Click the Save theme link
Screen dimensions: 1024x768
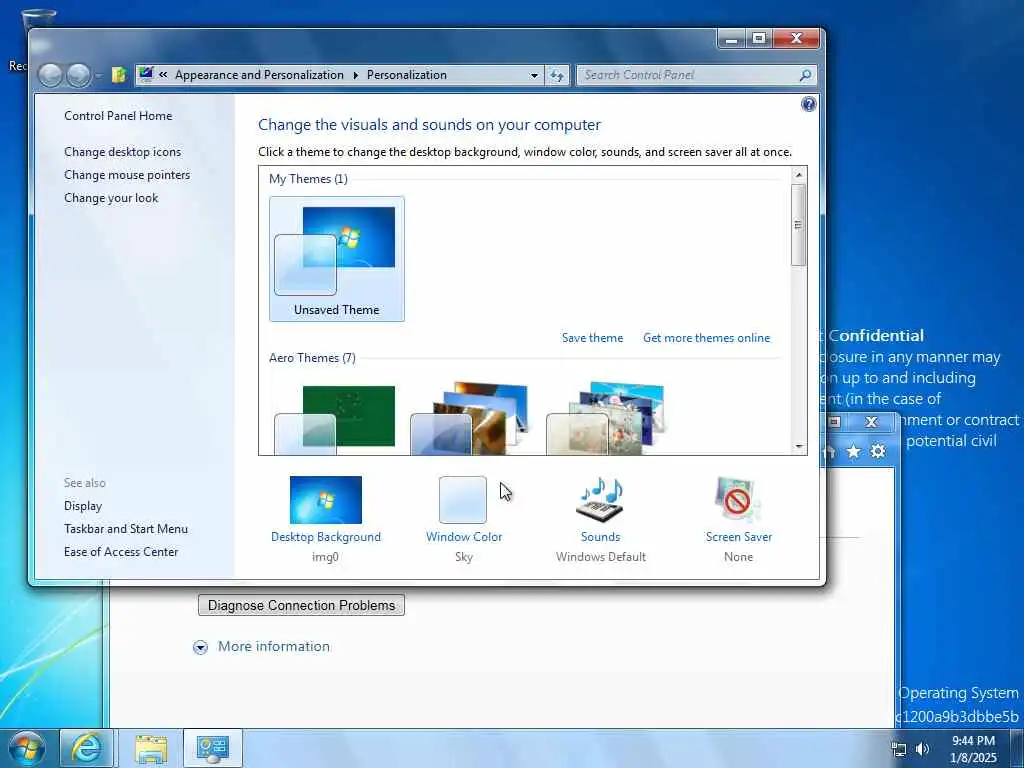[x=592, y=338]
